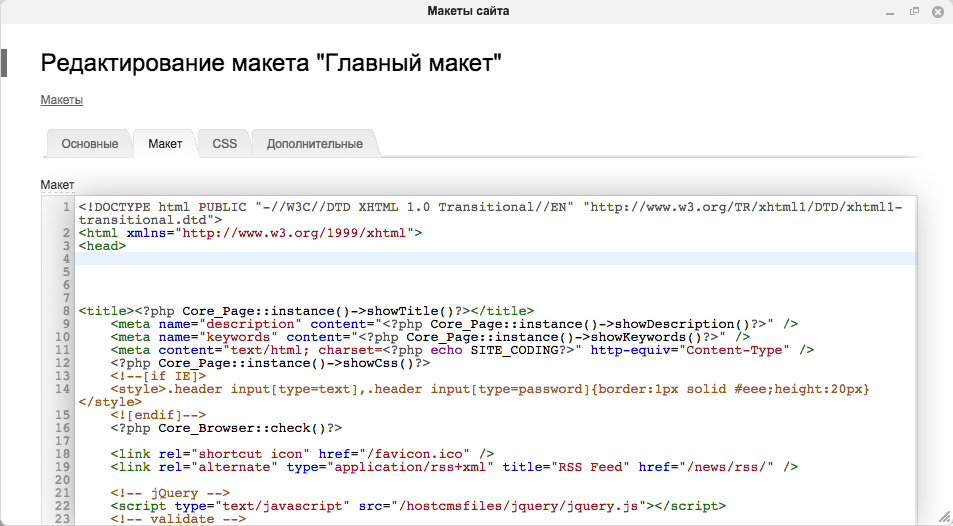Screen dimensions: 953x526
Task: Click the jquery.js script line
Action: [x=418, y=506]
